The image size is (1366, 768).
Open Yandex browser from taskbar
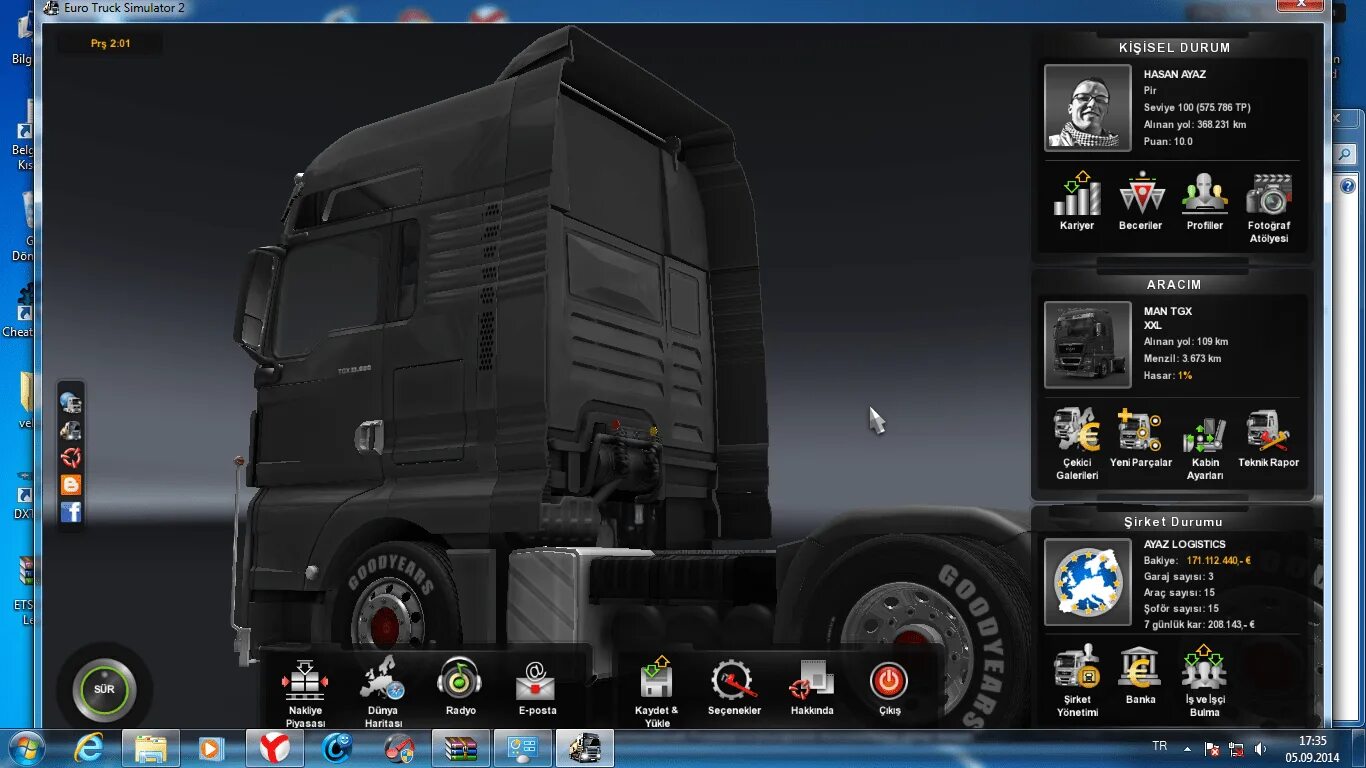coord(274,748)
